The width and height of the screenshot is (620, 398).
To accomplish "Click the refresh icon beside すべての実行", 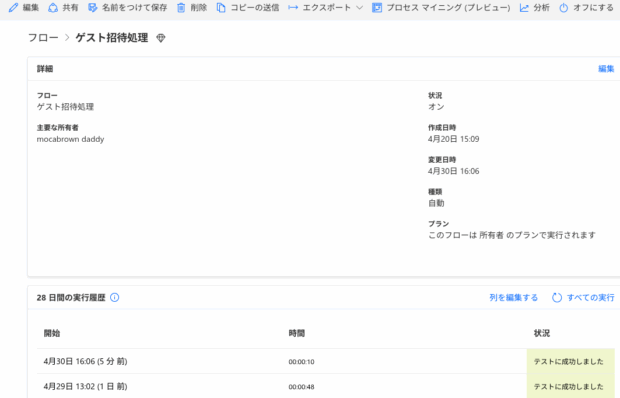I will tap(557, 298).
